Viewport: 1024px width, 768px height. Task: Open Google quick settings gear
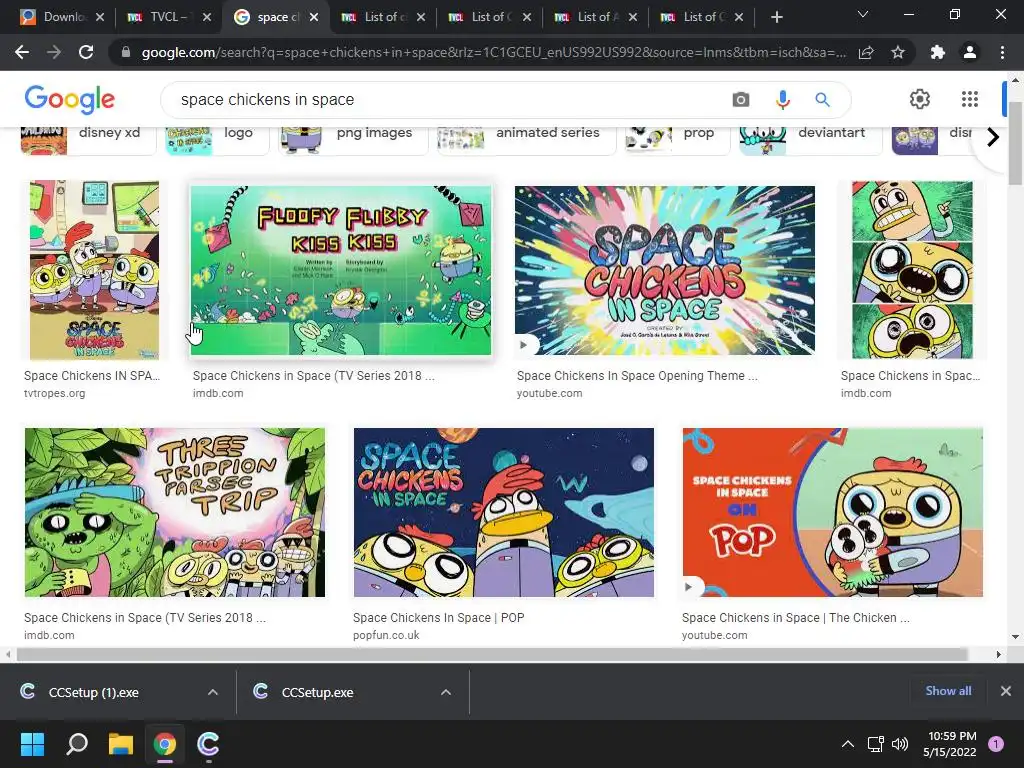pos(920,99)
